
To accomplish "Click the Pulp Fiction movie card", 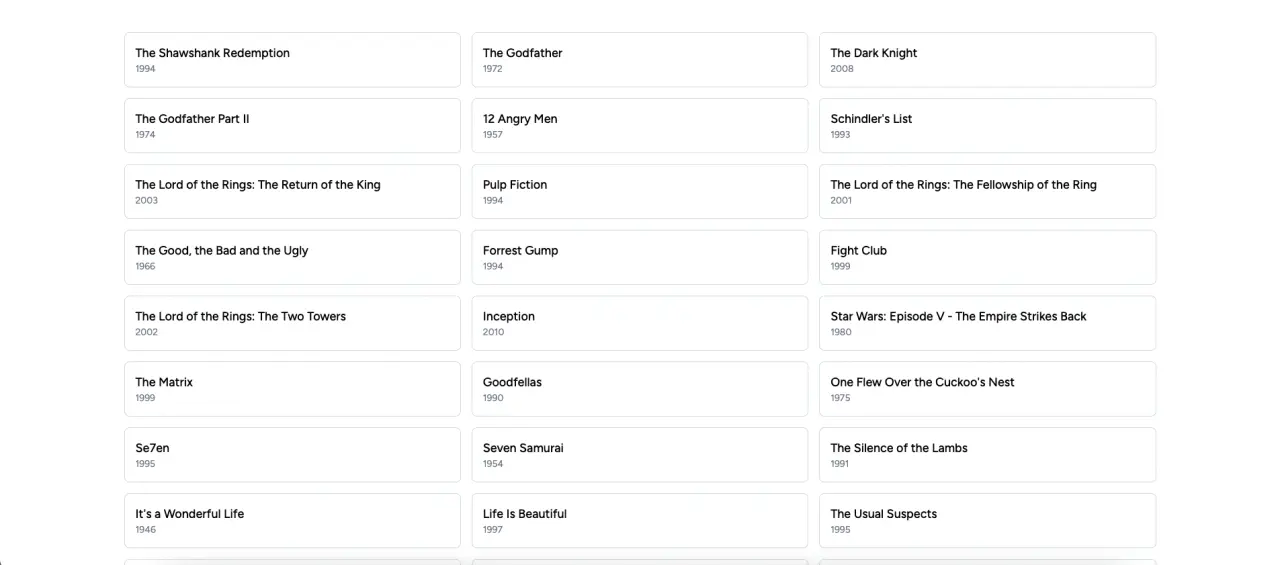I will pos(639,192).
